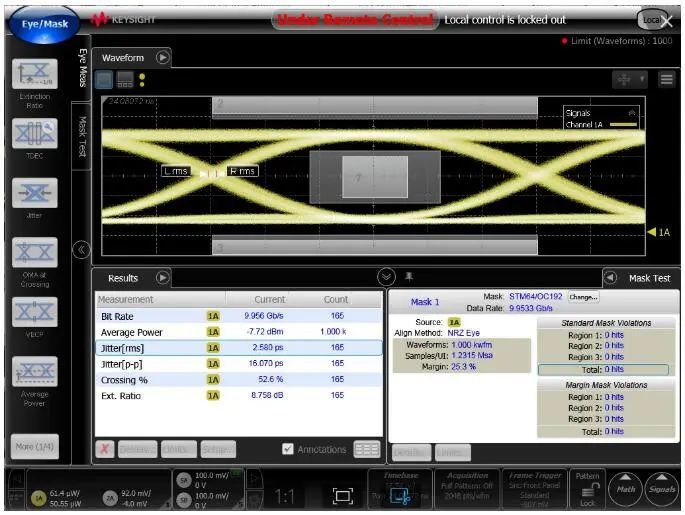Switch to the Eye Meas side tab

pos(82,68)
